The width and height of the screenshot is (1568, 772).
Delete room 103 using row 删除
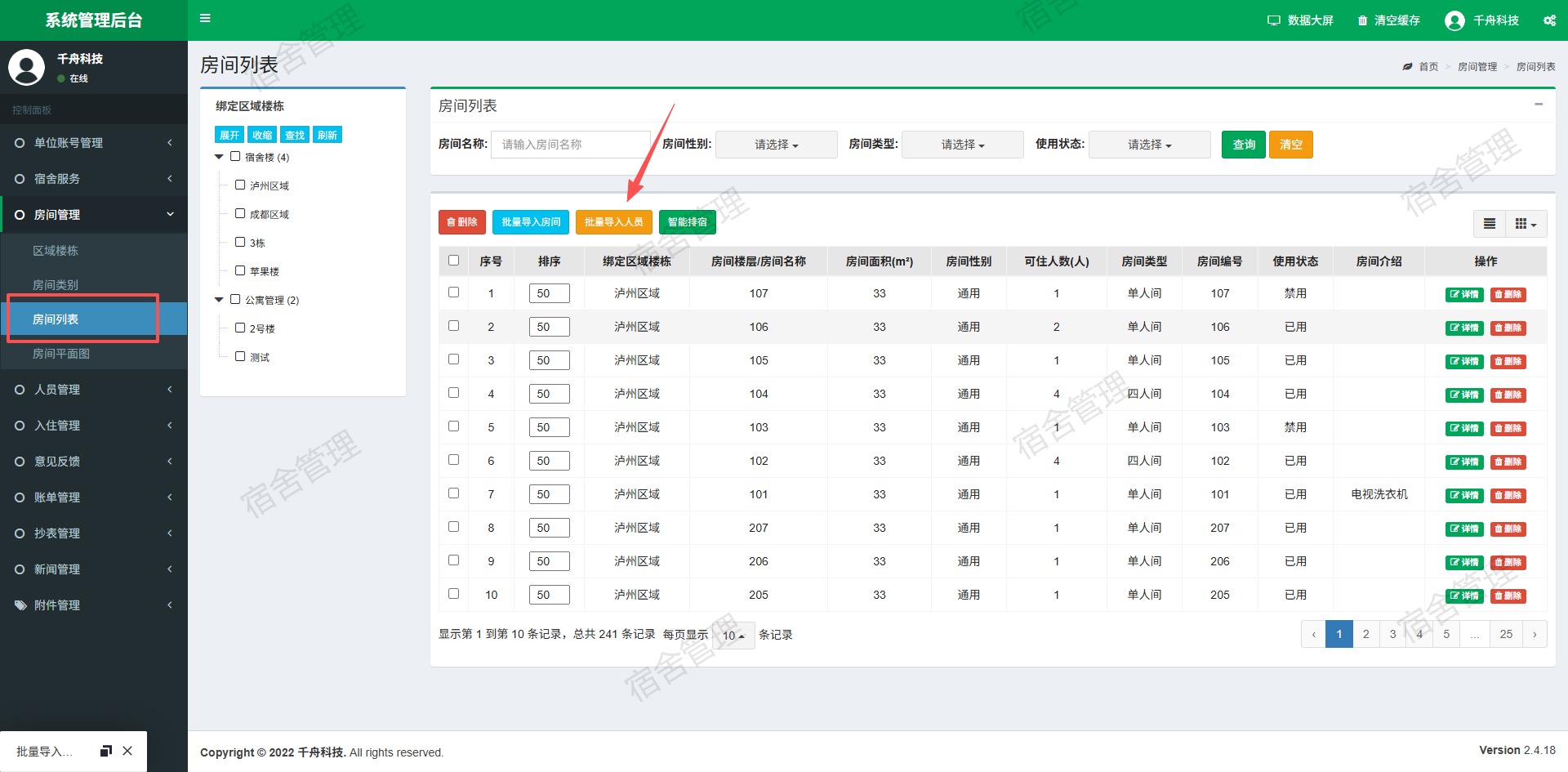1508,428
